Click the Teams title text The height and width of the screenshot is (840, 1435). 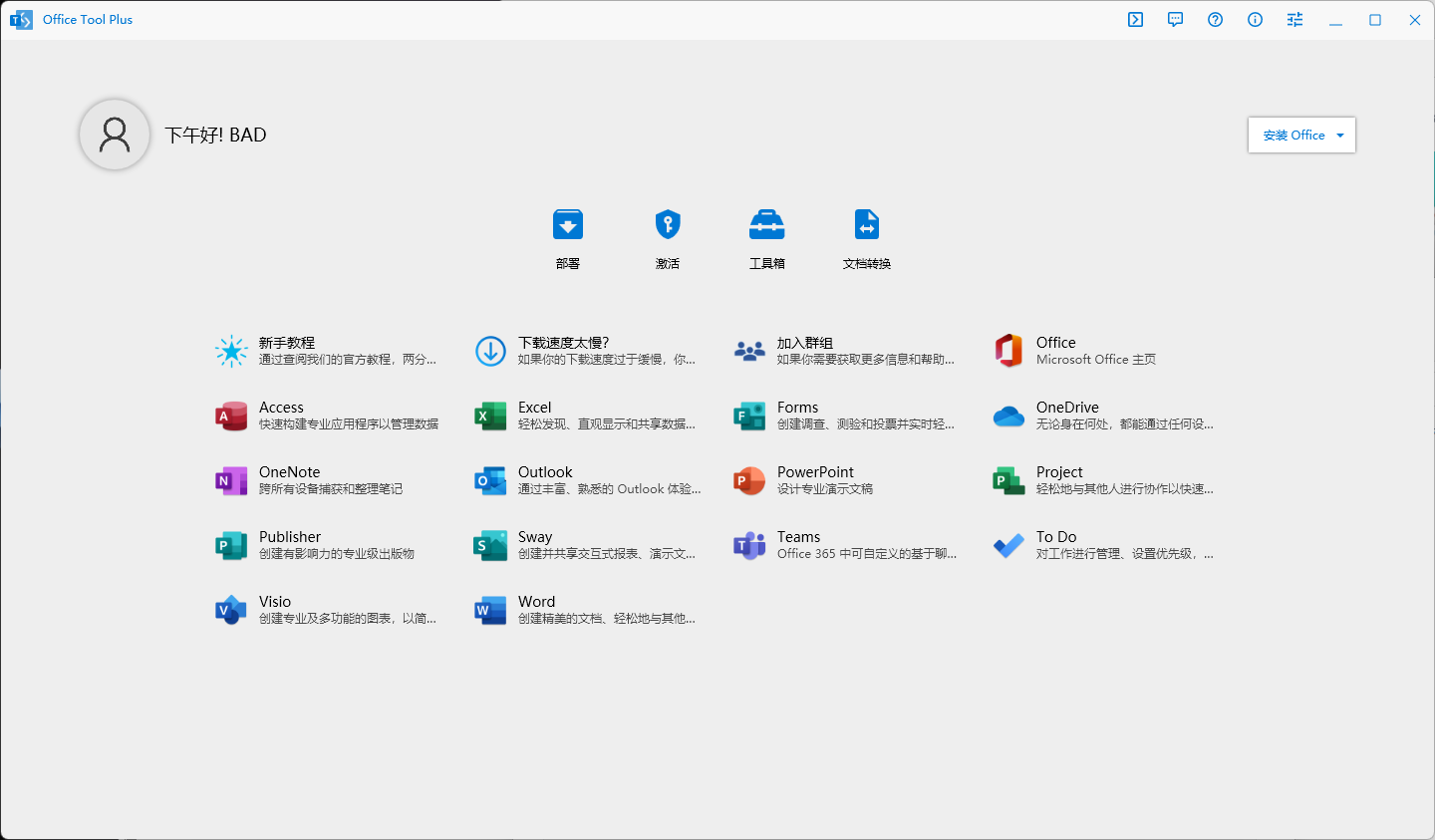[x=798, y=537]
